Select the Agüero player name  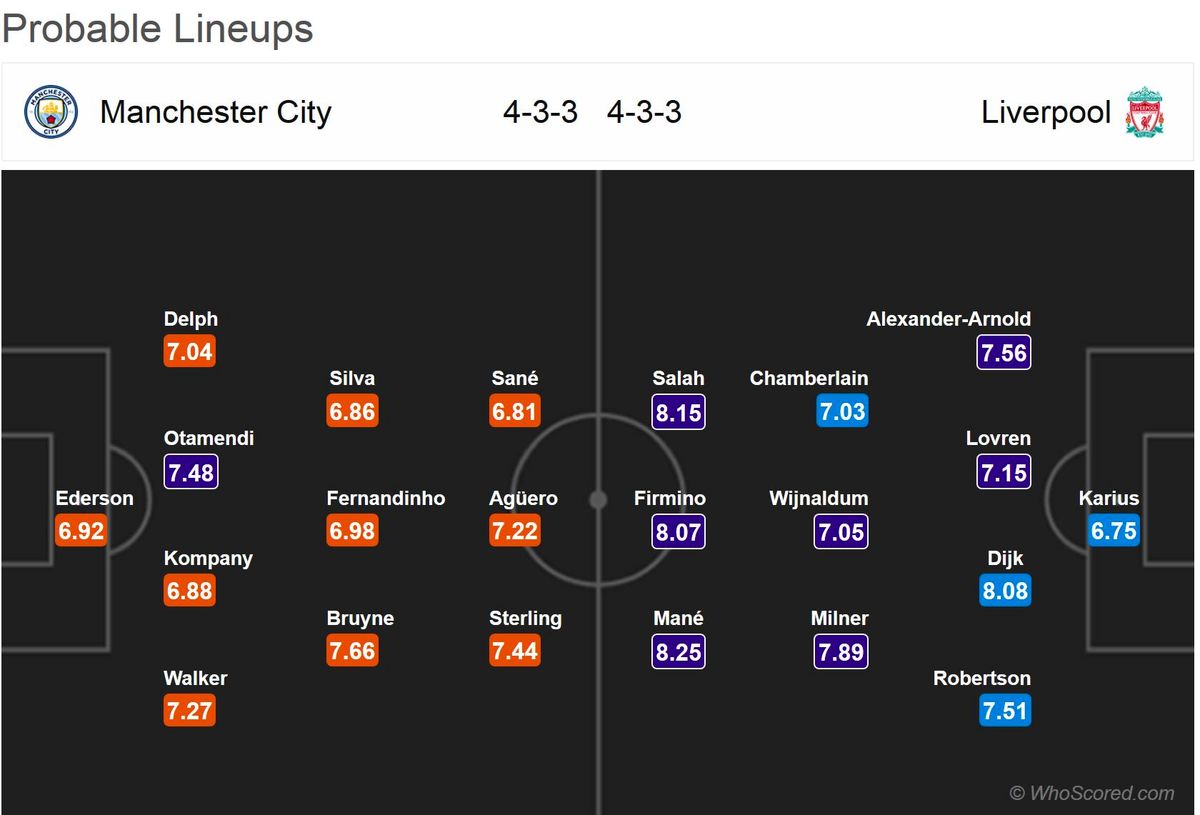click(x=523, y=498)
